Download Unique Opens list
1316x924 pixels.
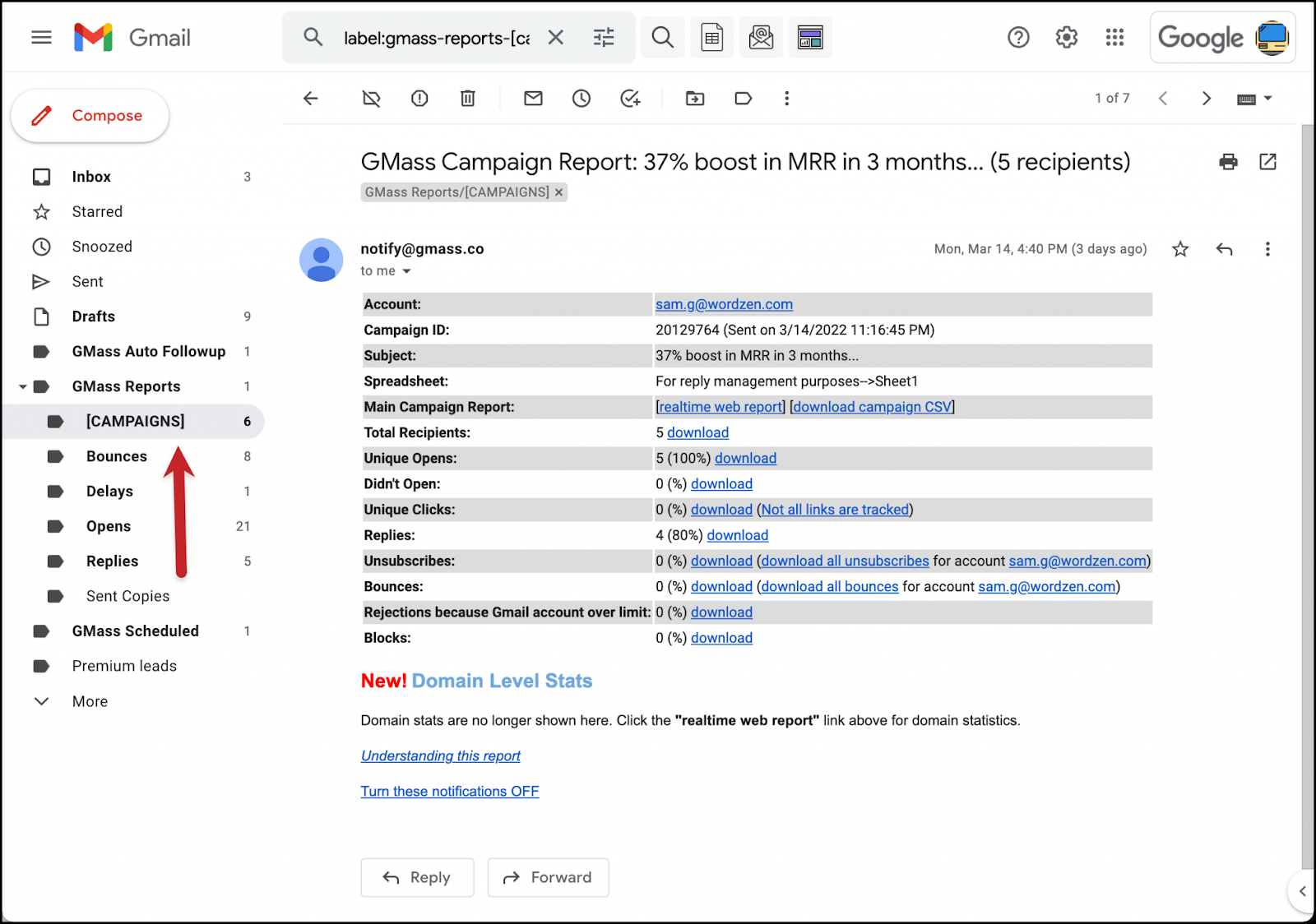[745, 459]
